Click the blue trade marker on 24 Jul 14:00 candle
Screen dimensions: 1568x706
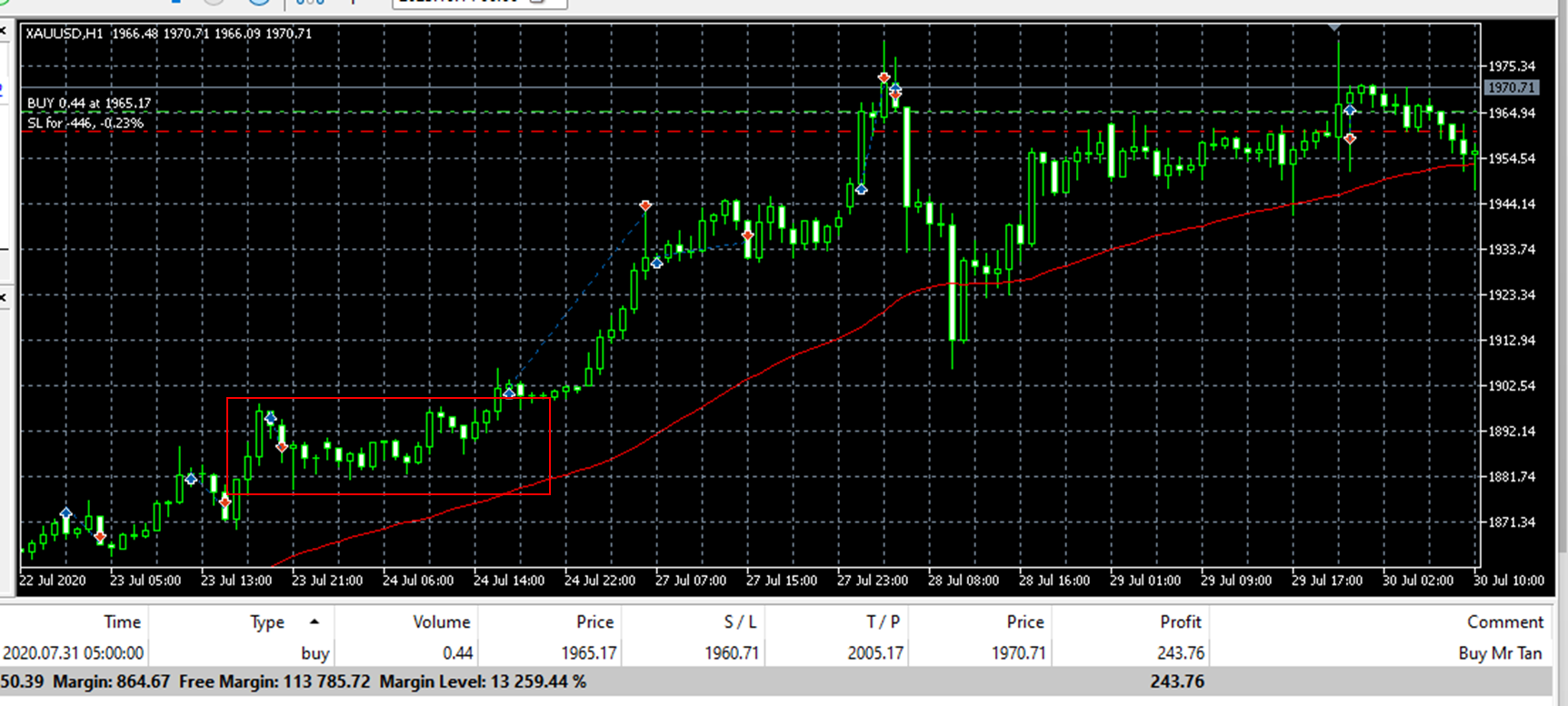click(x=509, y=393)
